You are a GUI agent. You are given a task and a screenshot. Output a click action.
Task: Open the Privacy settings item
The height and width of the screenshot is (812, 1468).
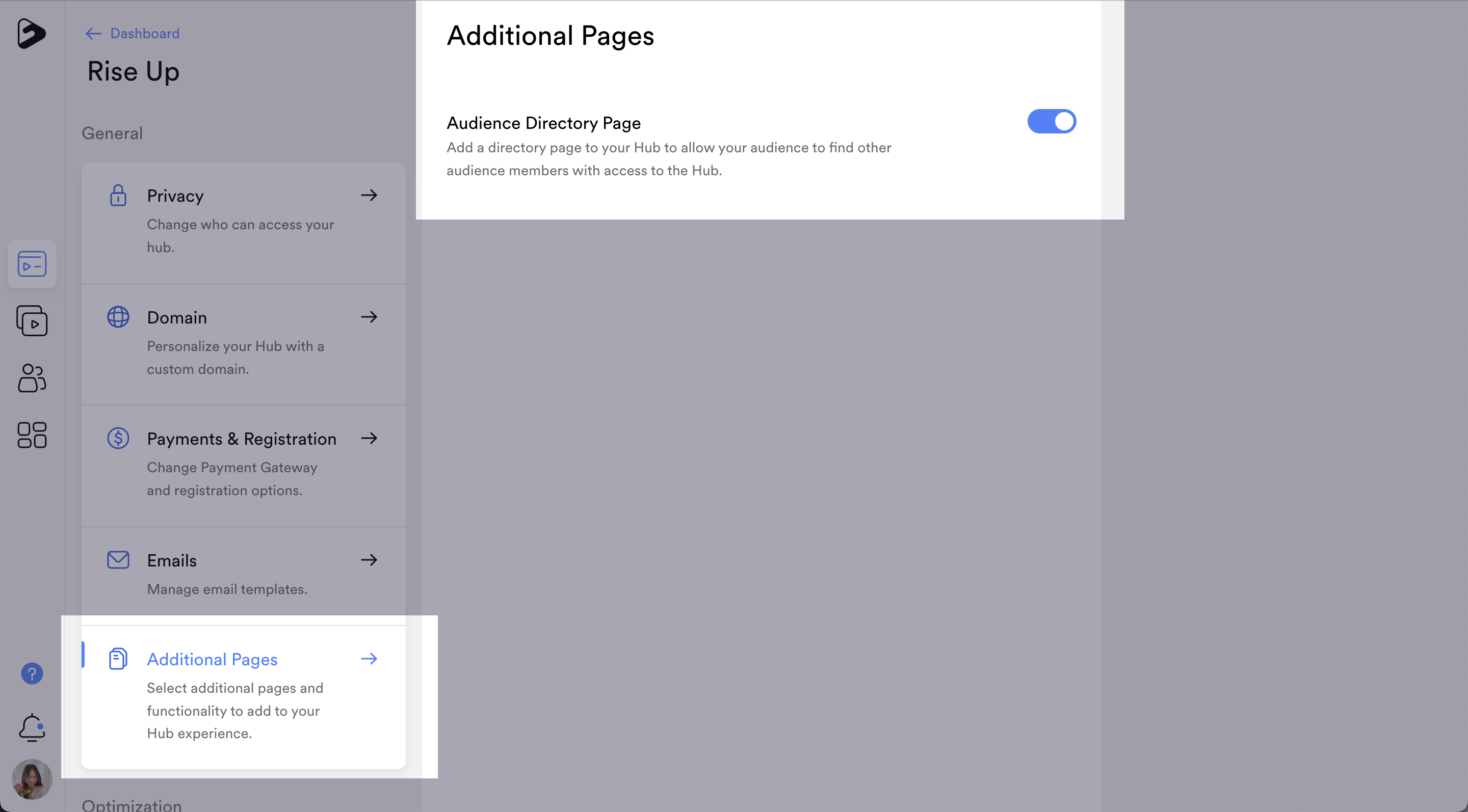175,196
